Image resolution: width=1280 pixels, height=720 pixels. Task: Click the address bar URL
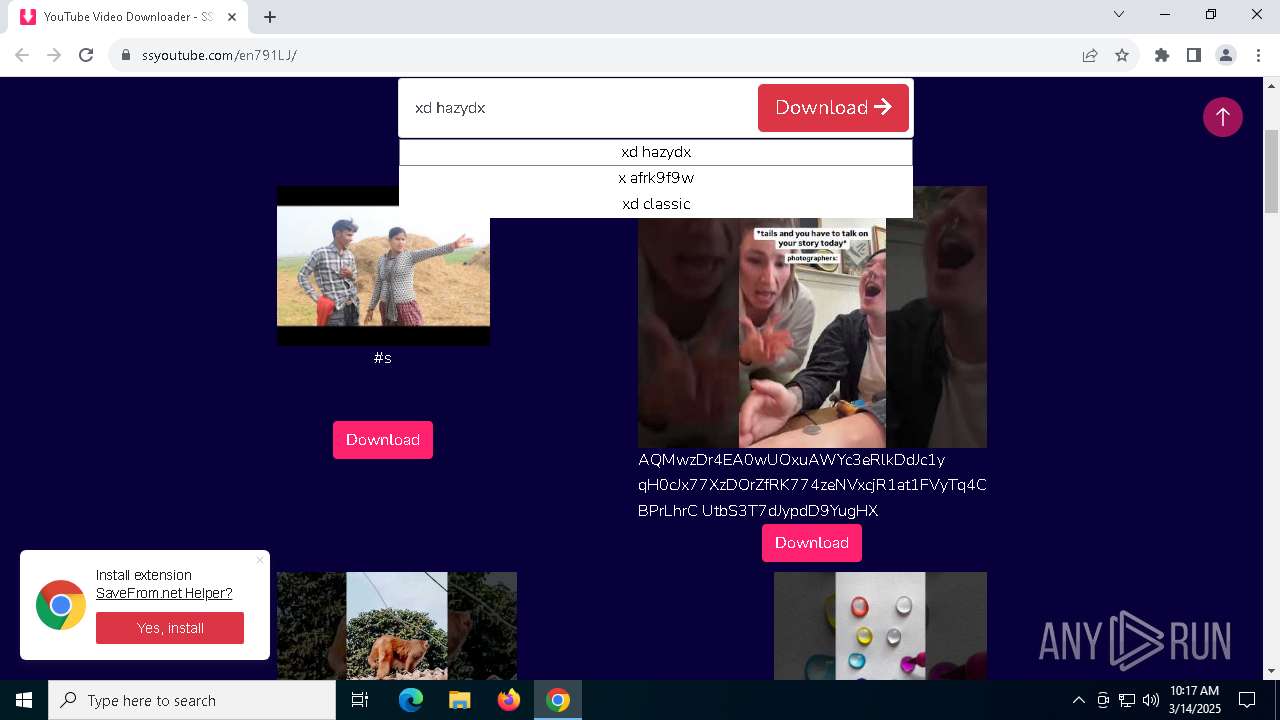(219, 55)
